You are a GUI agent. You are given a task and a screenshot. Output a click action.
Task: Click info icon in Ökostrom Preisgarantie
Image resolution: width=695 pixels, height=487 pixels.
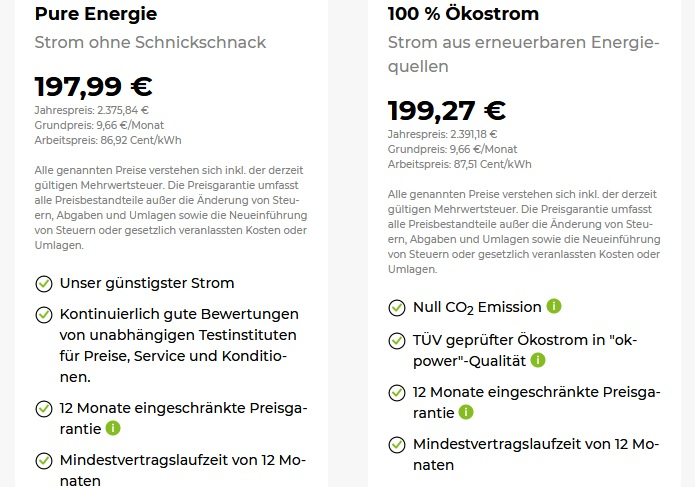coord(466,412)
